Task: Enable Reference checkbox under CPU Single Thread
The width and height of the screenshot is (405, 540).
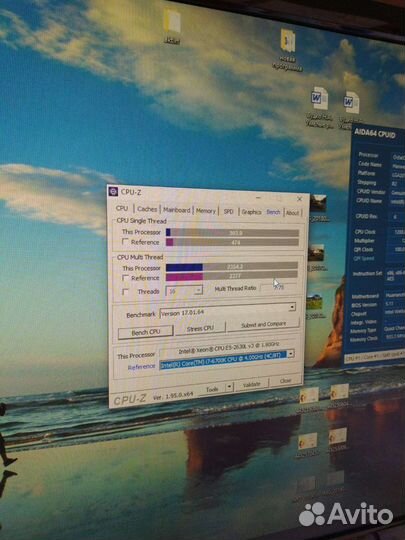Action: pos(125,242)
